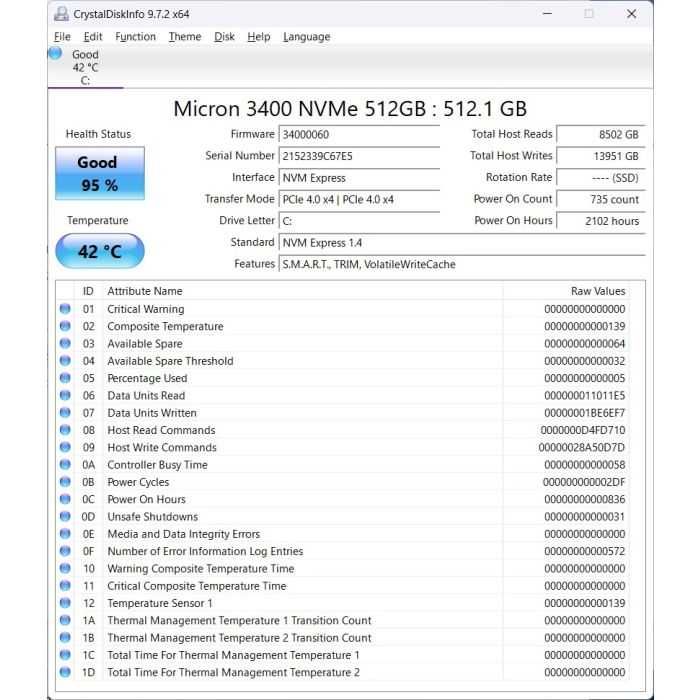The width and height of the screenshot is (700, 700).
Task: Click the Standard field NVM Express 1.4
Action: click(x=462, y=242)
